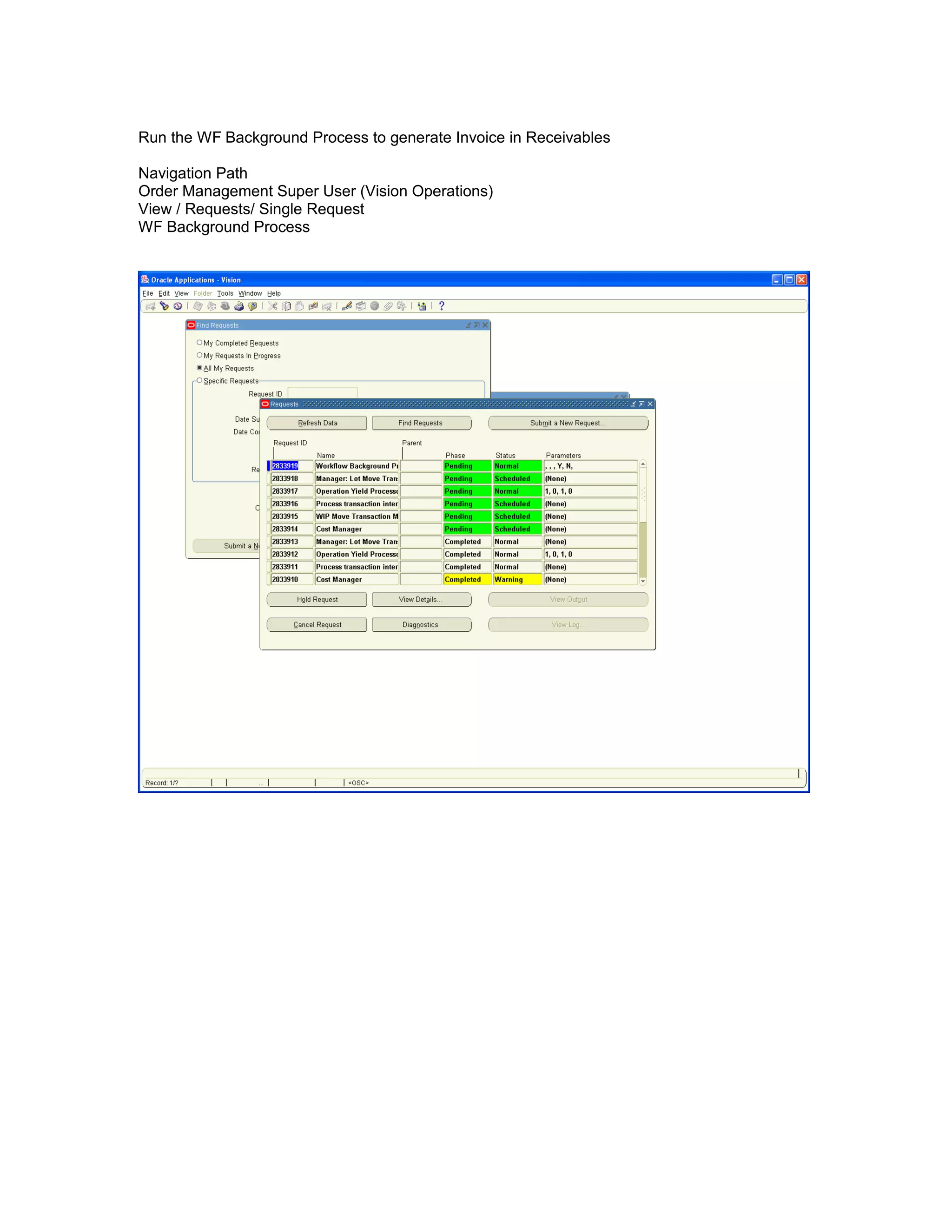Click Parent cell for request 2833919
This screenshot has height=1232, width=952.
[421, 466]
